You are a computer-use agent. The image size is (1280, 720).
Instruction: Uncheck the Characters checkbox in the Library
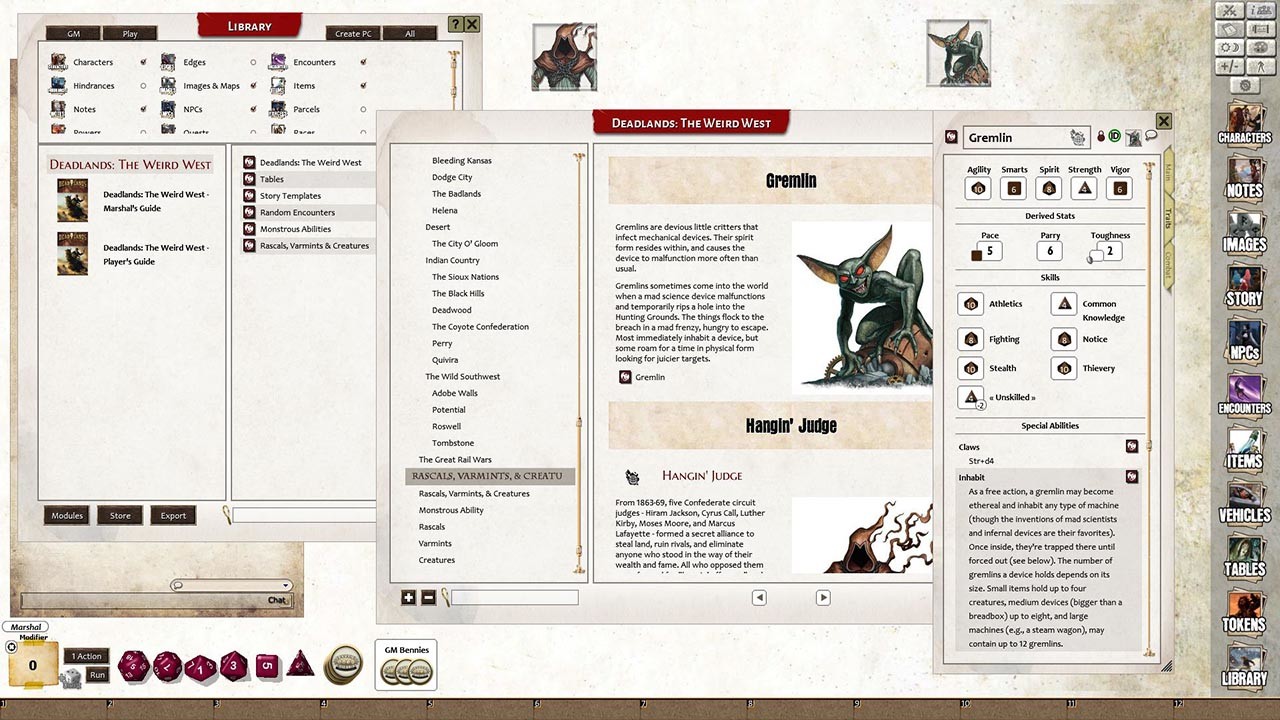(x=143, y=61)
